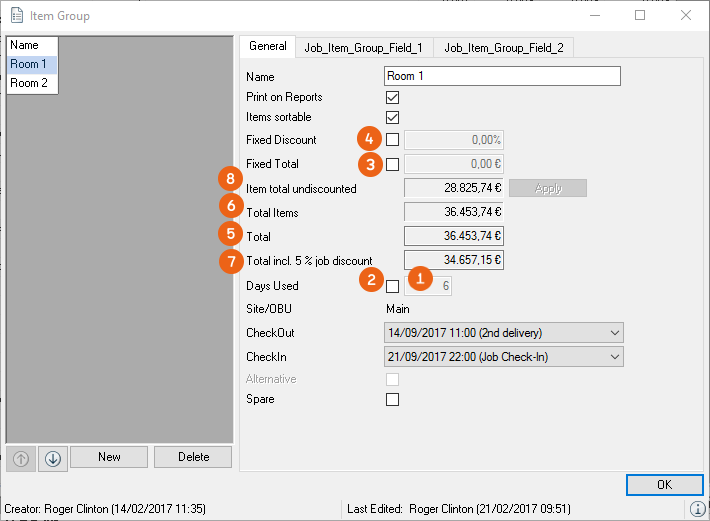Uncheck the Items sortable checkbox
This screenshot has height=521, width=710.
(x=392, y=117)
